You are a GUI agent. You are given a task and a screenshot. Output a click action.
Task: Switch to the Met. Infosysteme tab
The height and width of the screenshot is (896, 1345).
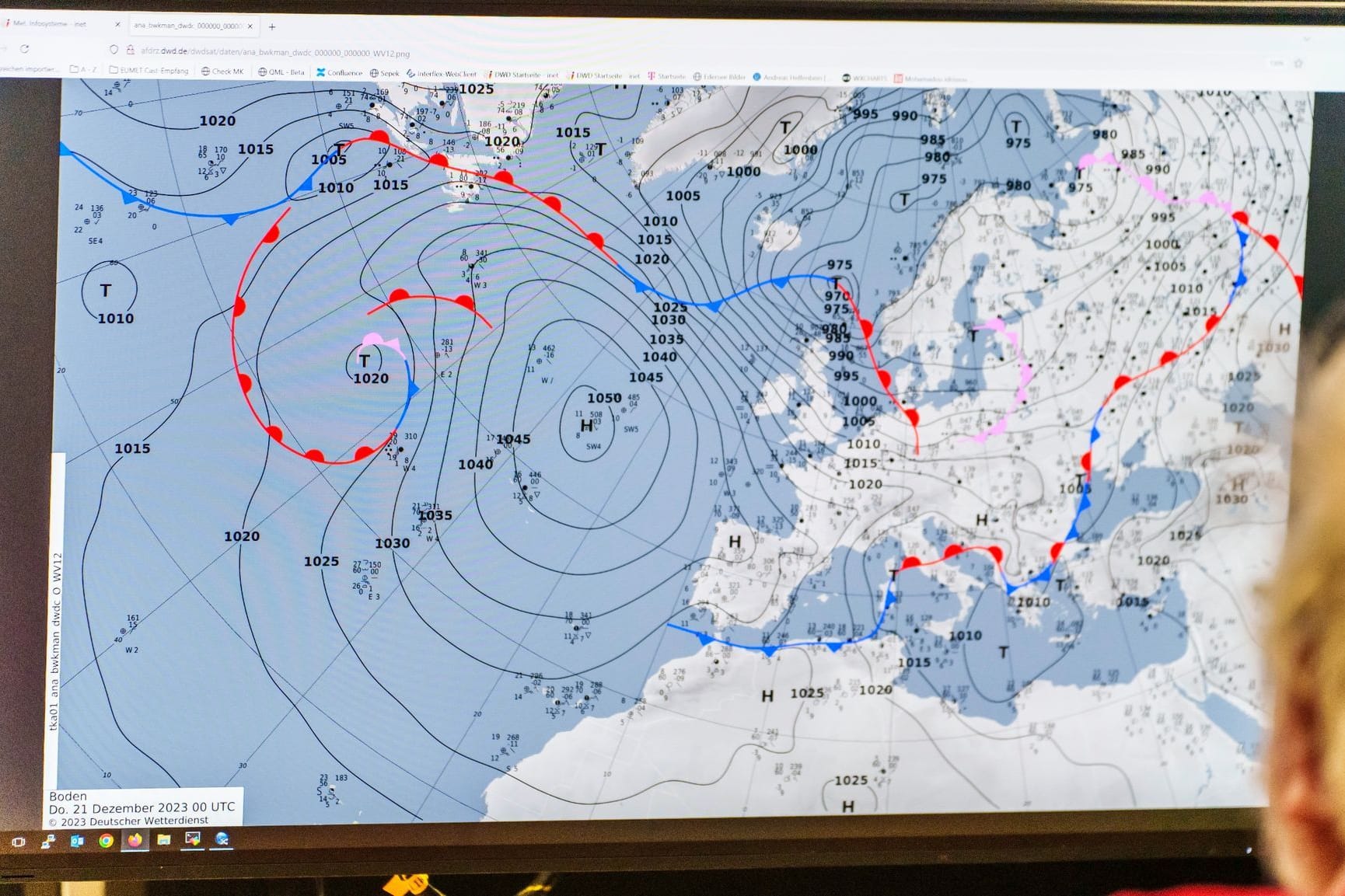coord(61,24)
